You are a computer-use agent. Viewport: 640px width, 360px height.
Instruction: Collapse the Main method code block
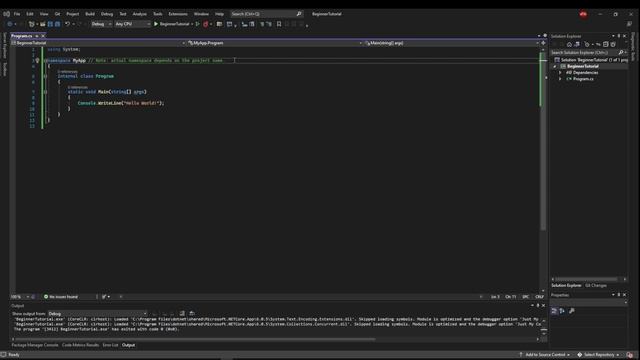coord(45,92)
